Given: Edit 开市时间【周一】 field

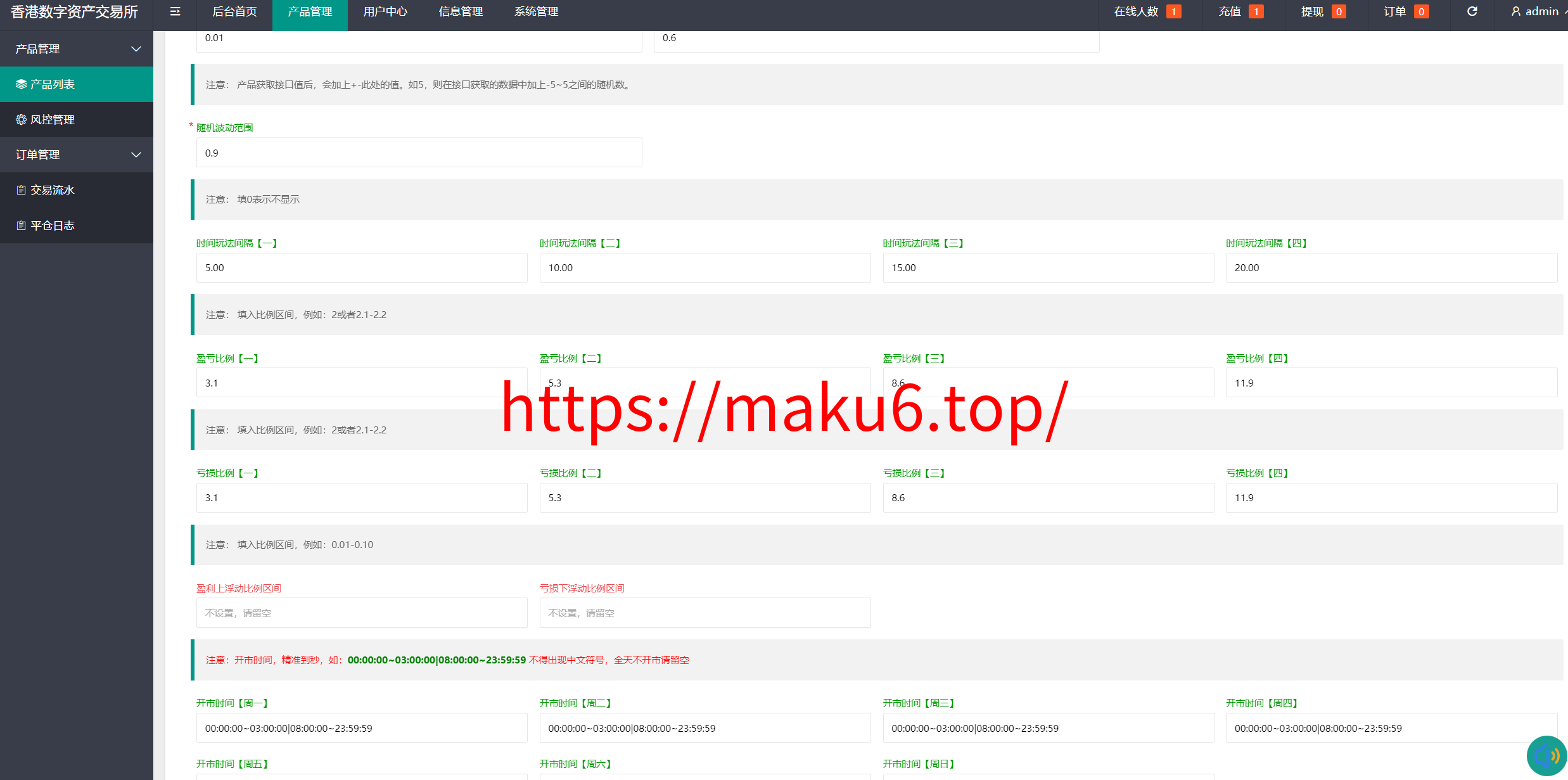Looking at the screenshot, I should [362, 728].
